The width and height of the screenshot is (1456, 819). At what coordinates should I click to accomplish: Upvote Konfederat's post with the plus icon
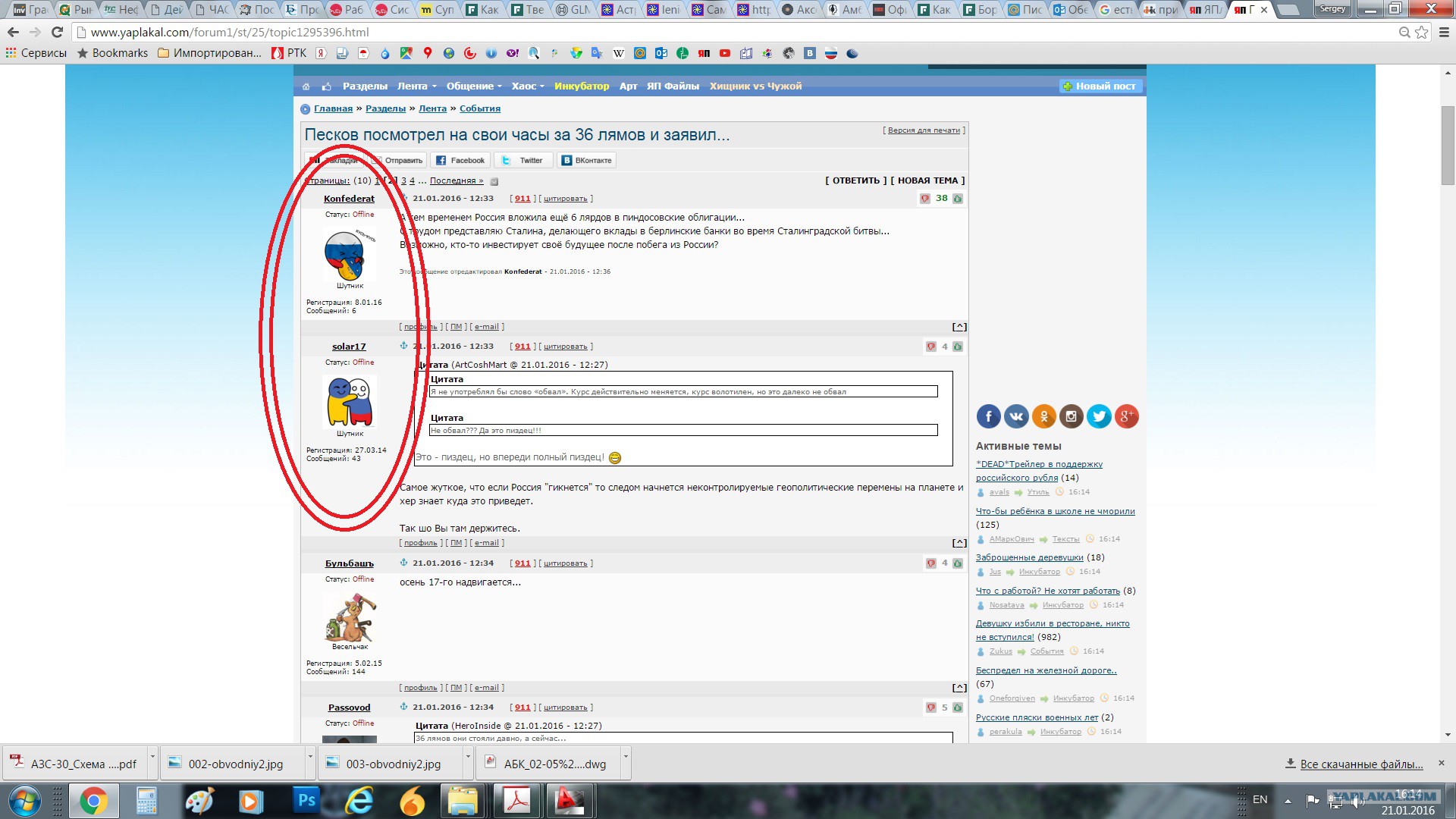(x=958, y=199)
